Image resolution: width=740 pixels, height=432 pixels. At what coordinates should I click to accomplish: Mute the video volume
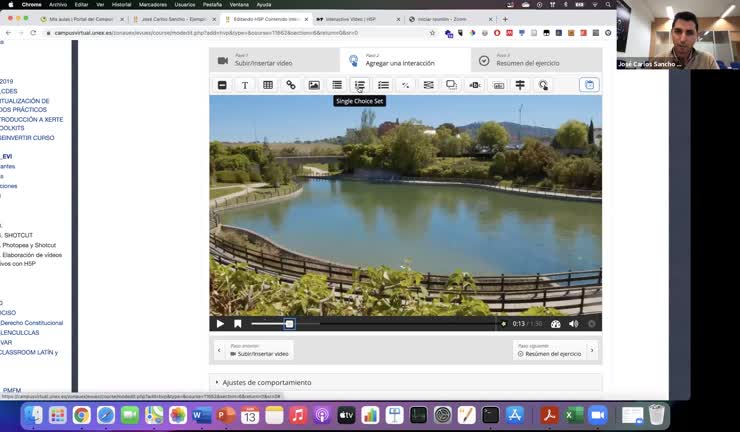pyautogui.click(x=574, y=324)
